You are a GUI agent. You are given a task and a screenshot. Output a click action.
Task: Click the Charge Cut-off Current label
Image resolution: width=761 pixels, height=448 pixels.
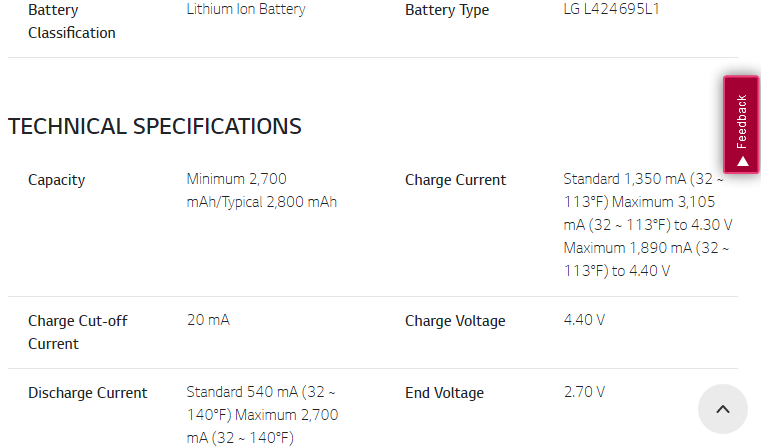(78, 332)
